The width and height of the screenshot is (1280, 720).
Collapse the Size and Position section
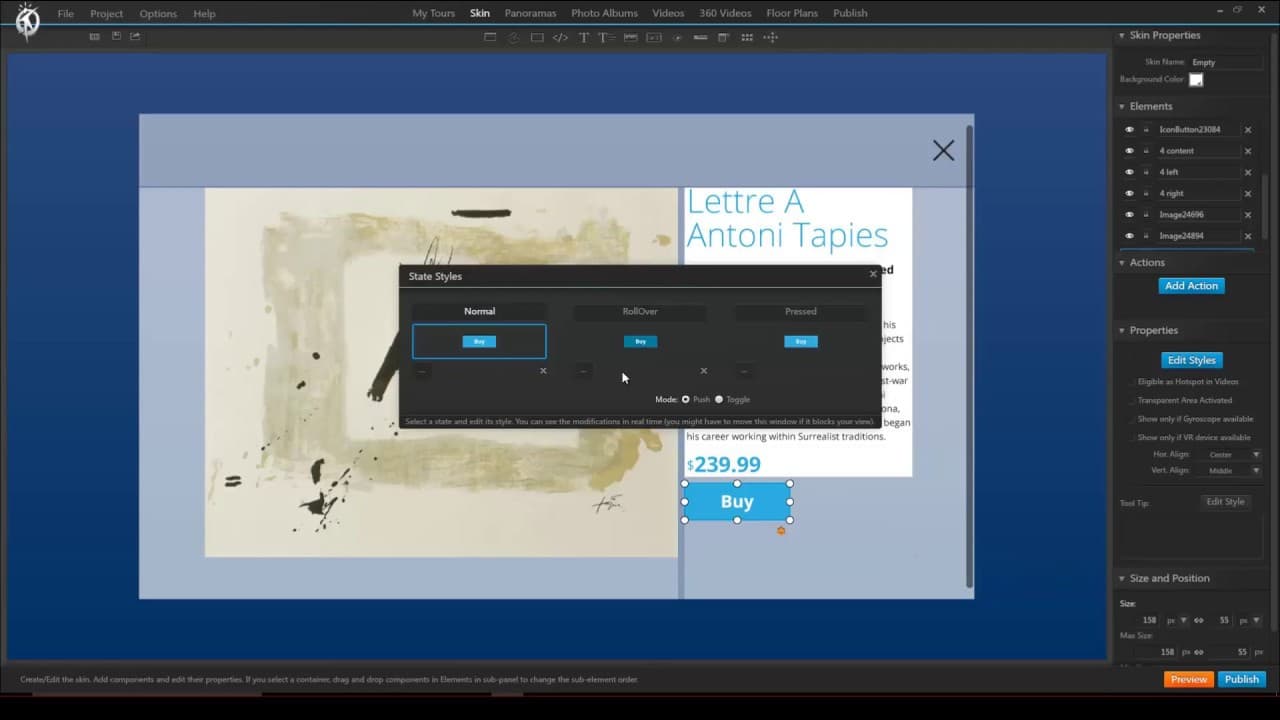(x=1122, y=579)
